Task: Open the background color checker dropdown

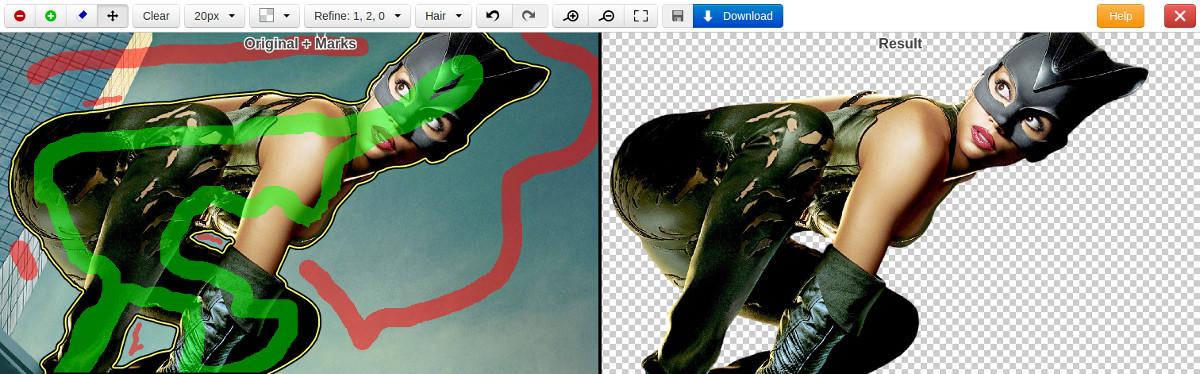Action: tap(274, 16)
